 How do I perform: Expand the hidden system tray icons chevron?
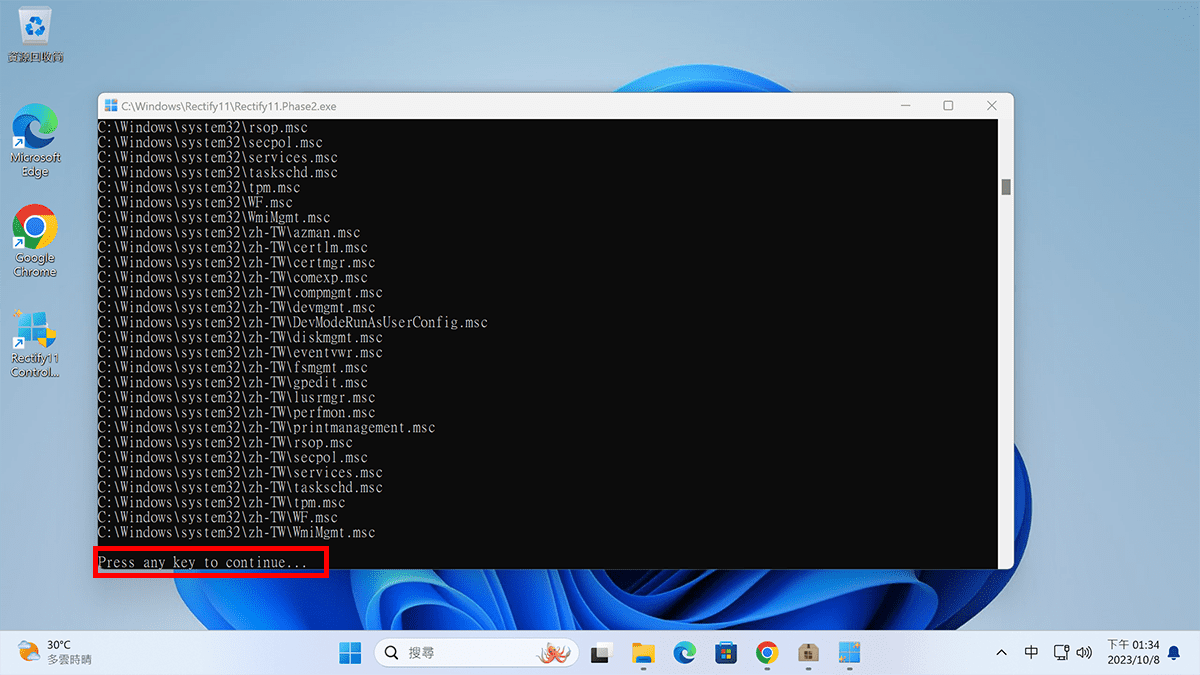click(x=1000, y=653)
